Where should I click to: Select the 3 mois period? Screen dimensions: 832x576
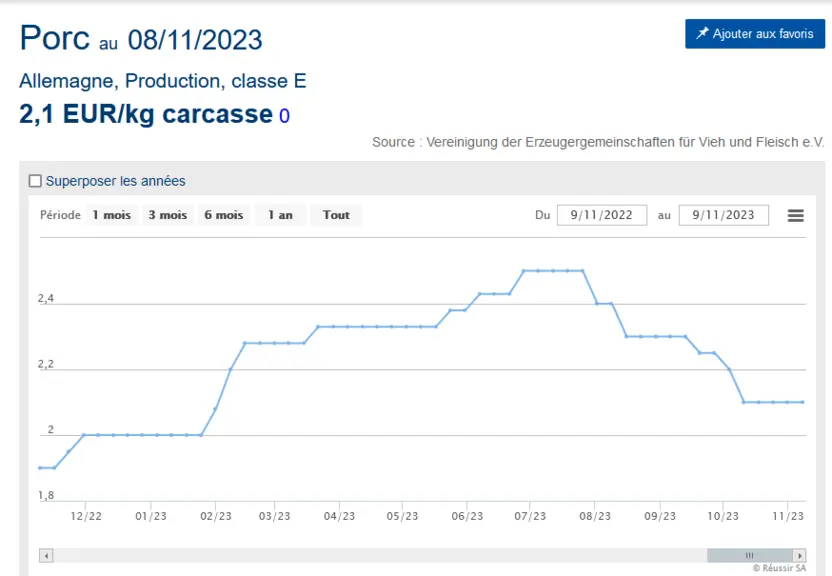point(168,215)
